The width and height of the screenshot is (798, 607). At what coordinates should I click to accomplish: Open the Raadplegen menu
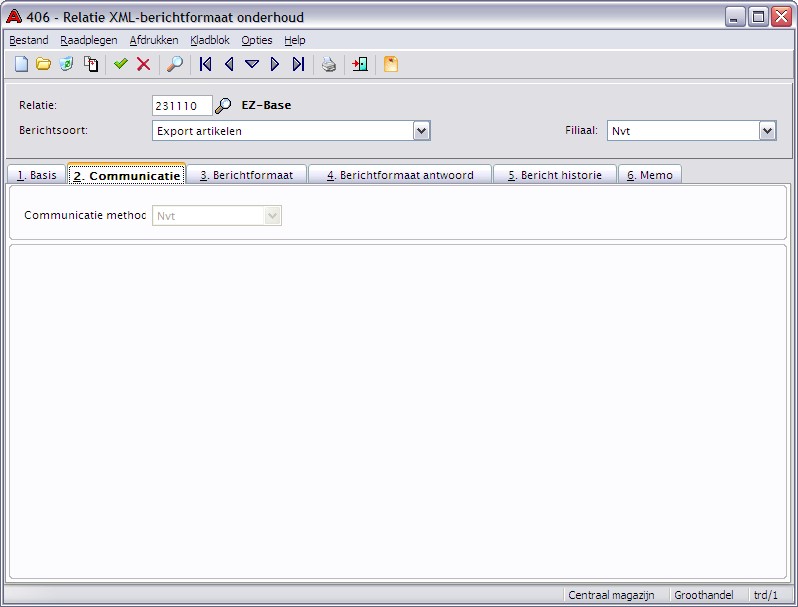(89, 40)
